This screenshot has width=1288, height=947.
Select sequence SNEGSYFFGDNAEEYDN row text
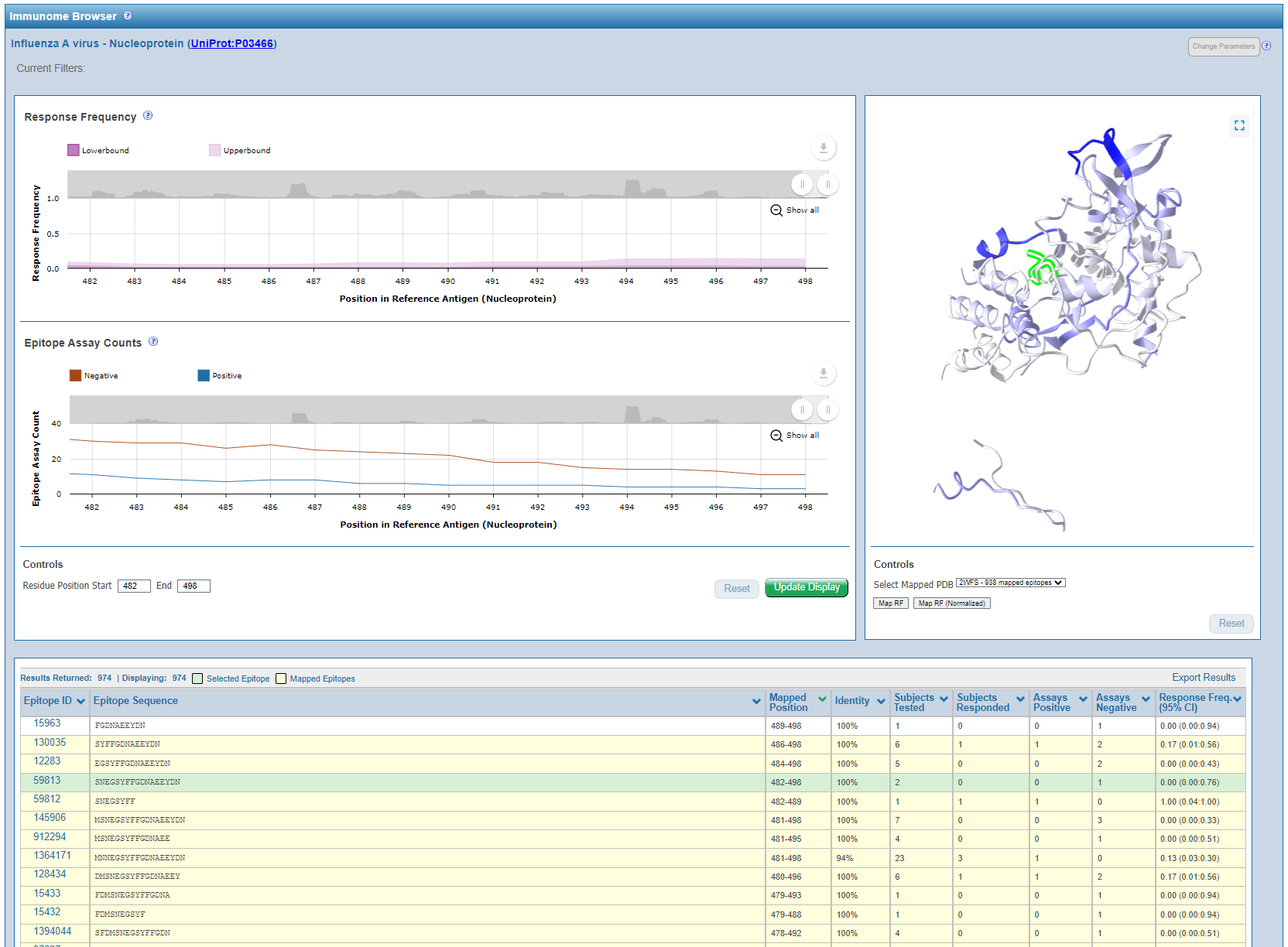(x=137, y=782)
